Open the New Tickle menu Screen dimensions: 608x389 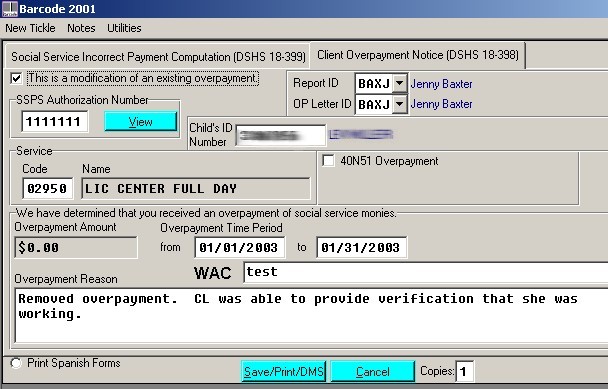click(x=30, y=28)
